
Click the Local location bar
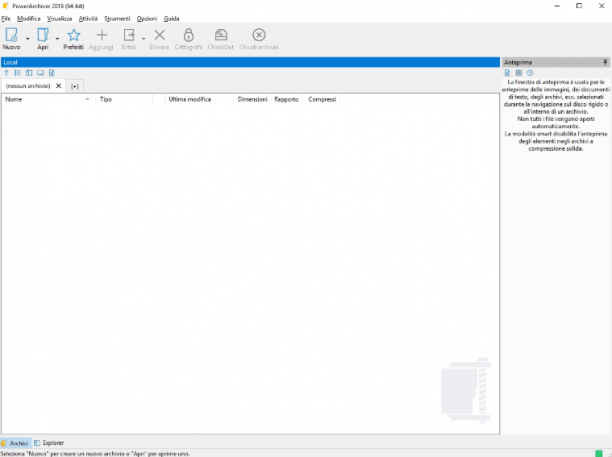click(250, 62)
